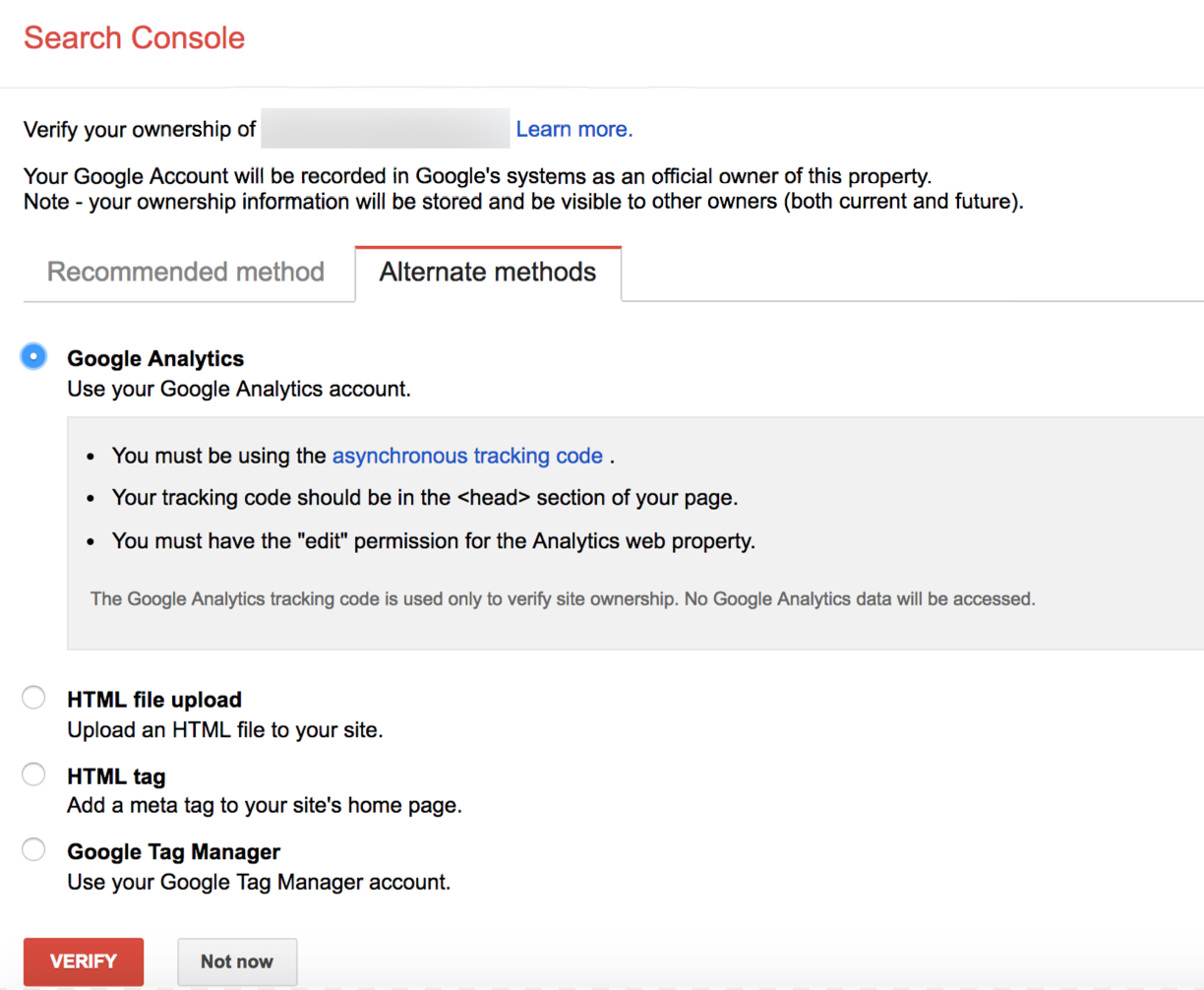Screen dimensions: 1204x990
Task: Click the "official owner of this property" sentence
Action: point(478,176)
